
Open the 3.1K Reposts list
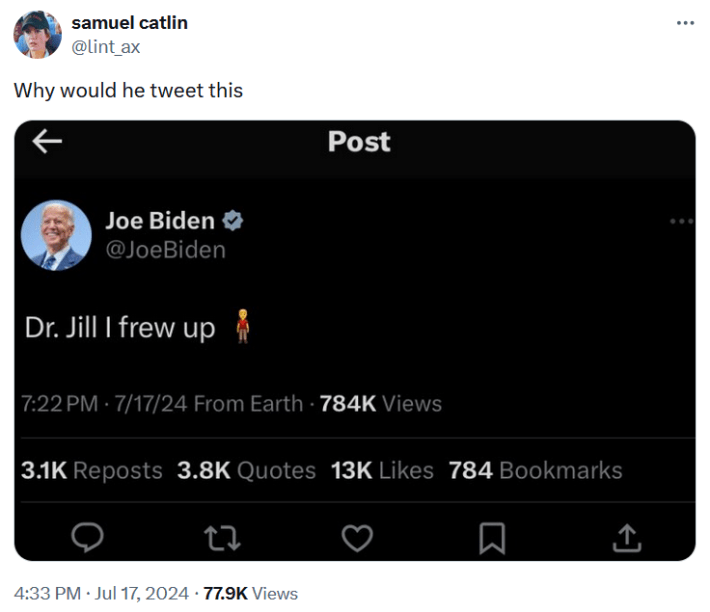click(91, 470)
